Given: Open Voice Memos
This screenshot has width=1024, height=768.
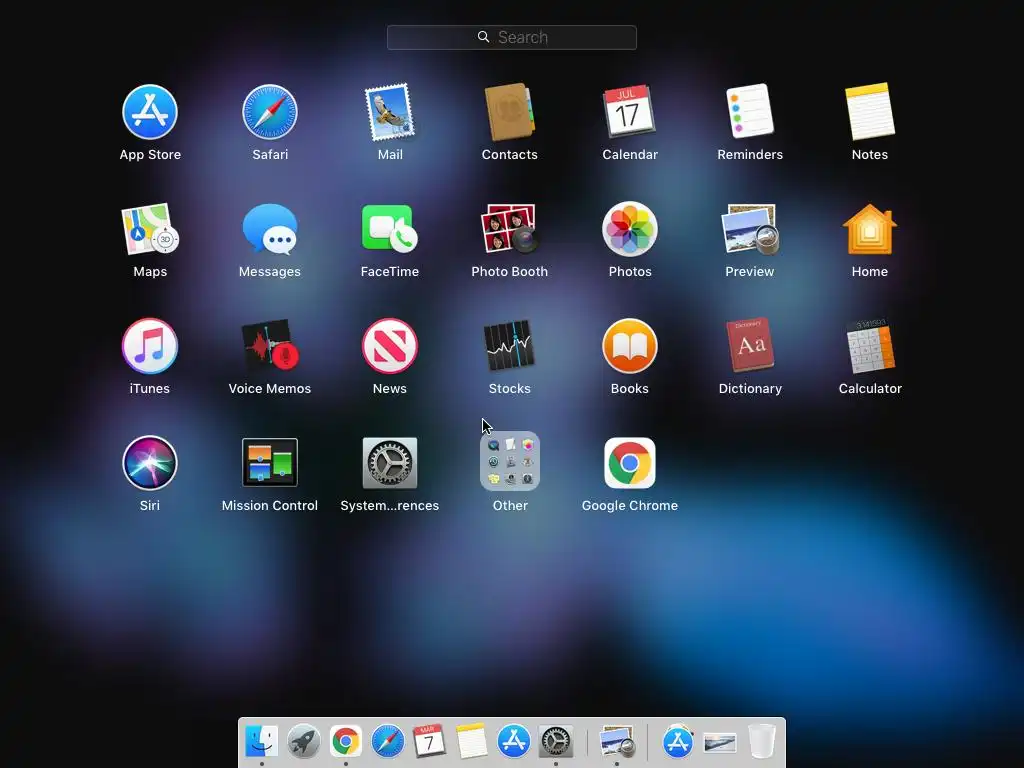Looking at the screenshot, I should [x=270, y=346].
